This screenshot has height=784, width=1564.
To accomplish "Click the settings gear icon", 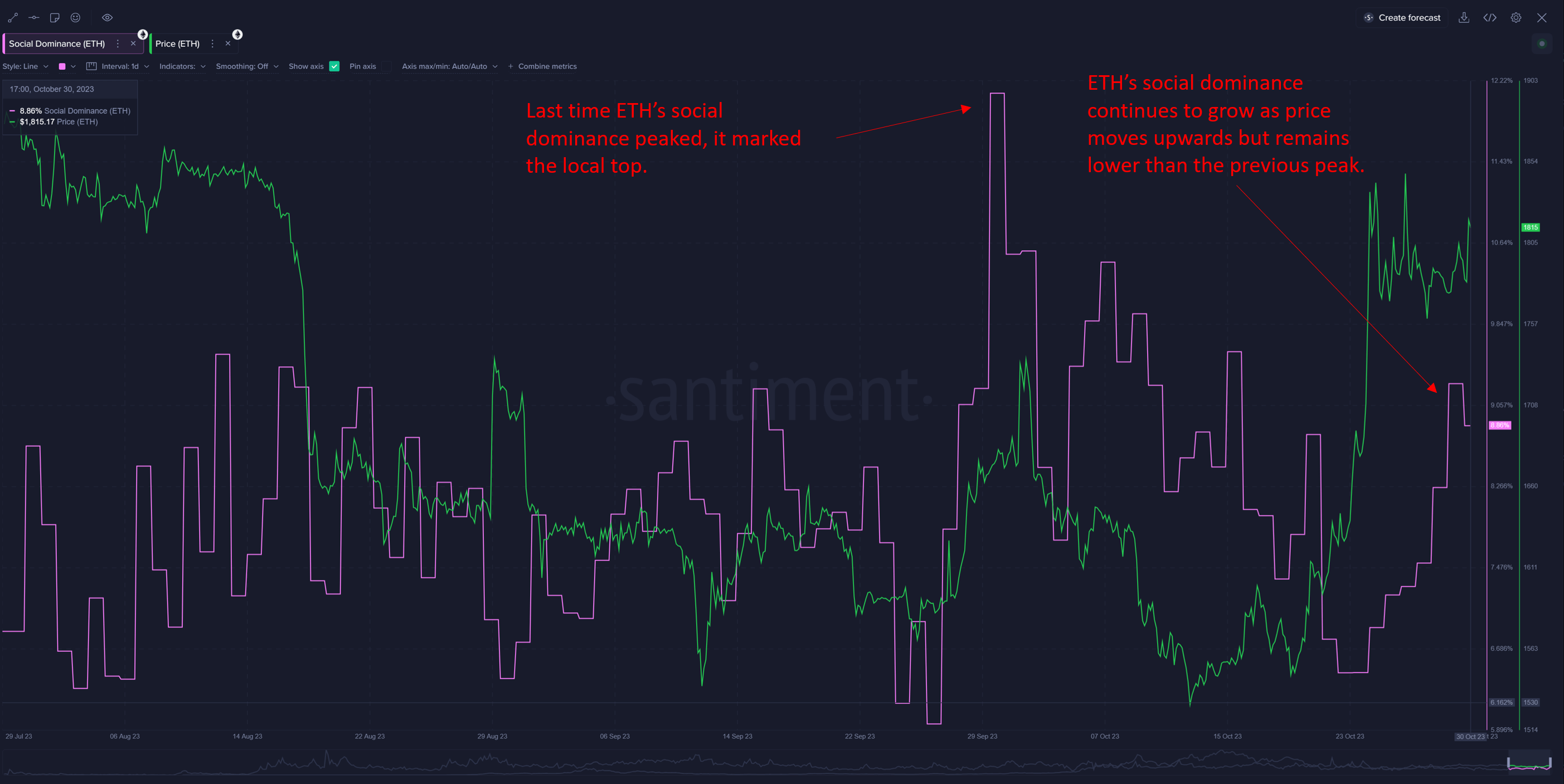I will click(x=1517, y=17).
